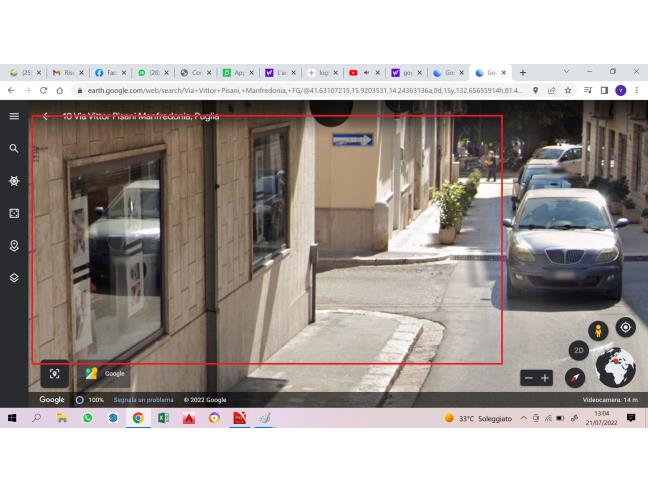Click the browser forward arrow
This screenshot has width=648, height=492.
27,90
